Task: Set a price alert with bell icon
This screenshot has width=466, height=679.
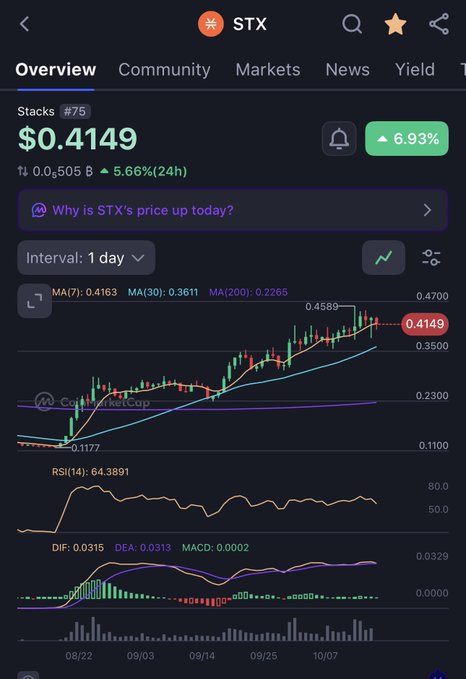Action: point(339,139)
